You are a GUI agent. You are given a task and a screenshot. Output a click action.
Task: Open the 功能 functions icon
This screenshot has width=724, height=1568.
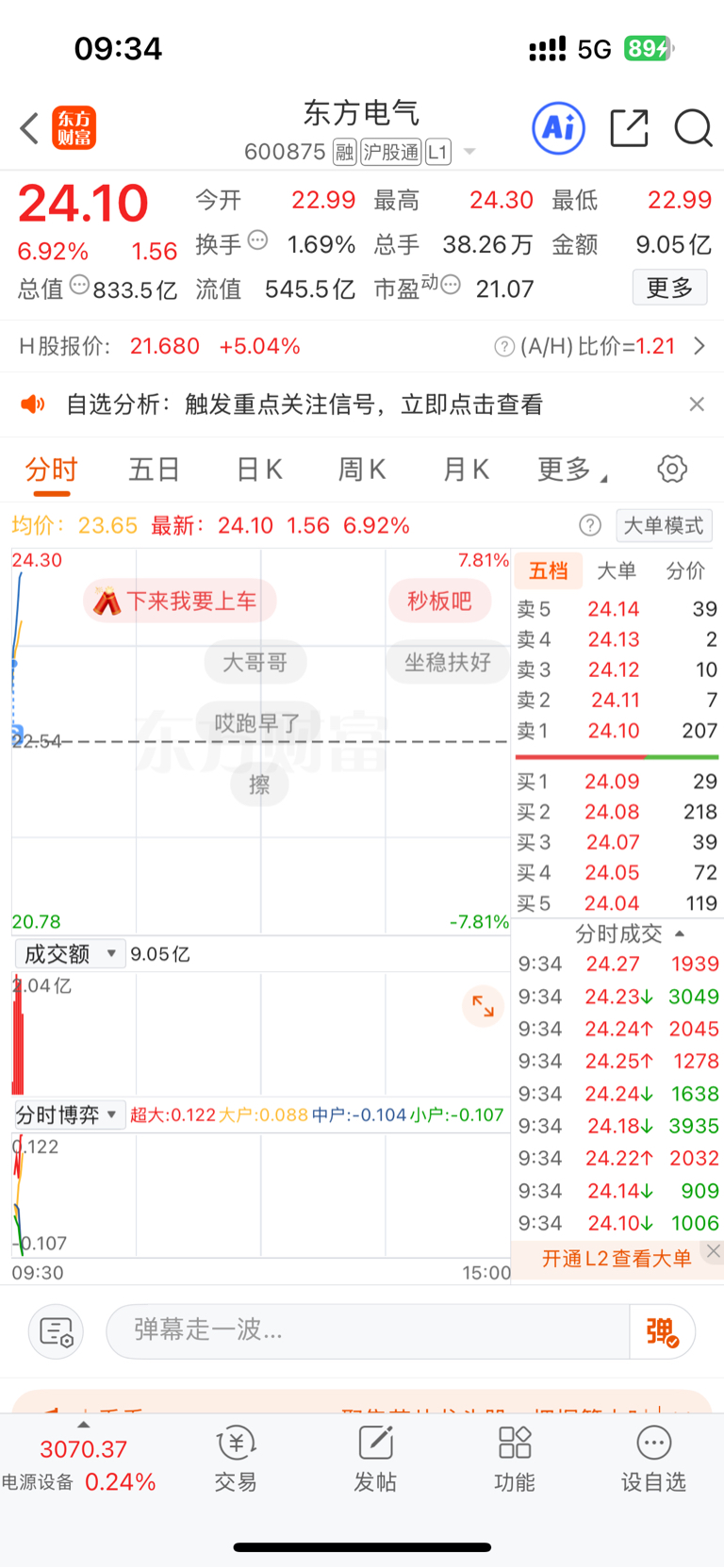(515, 1459)
